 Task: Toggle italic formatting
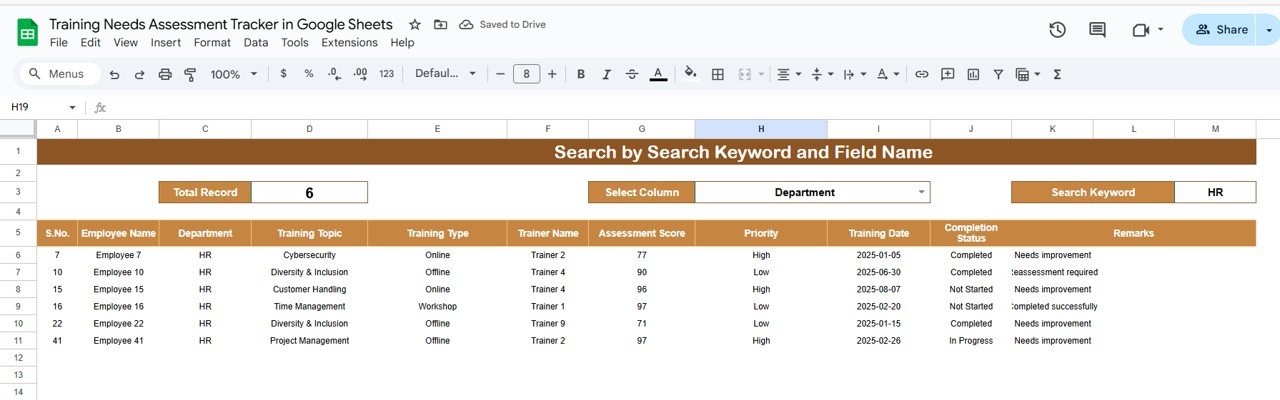point(605,74)
